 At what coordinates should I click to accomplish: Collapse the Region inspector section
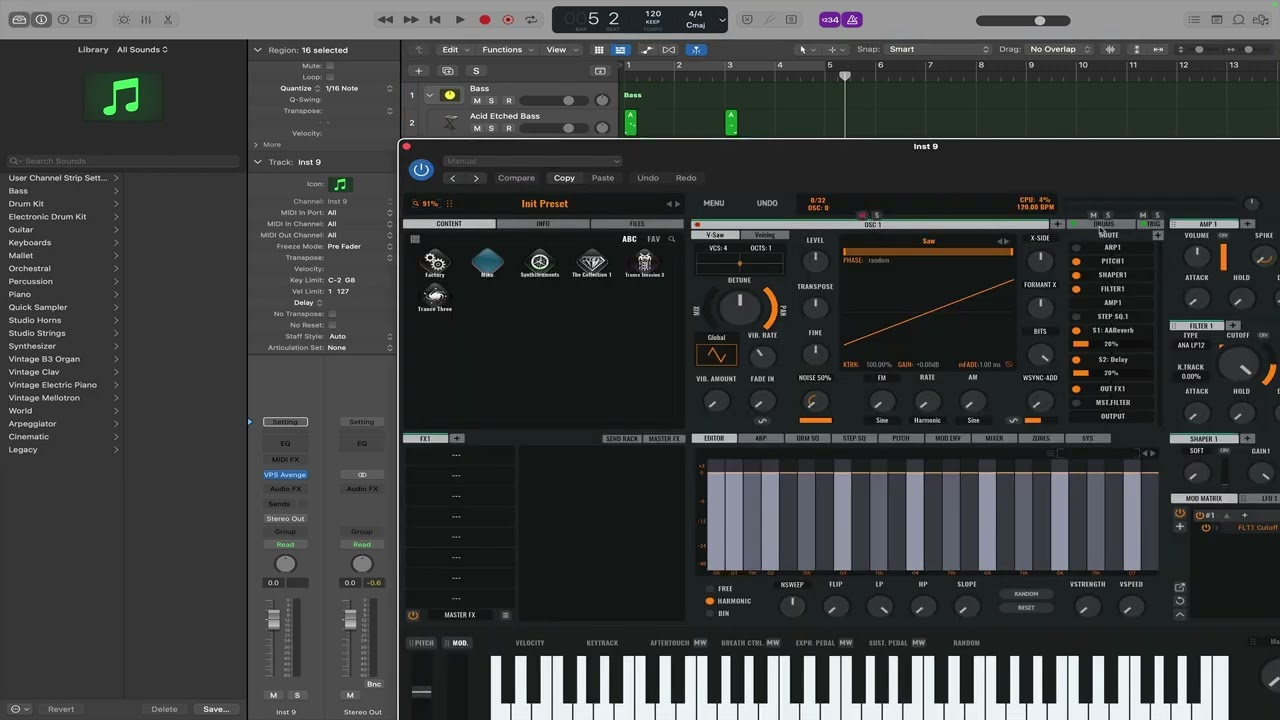pyautogui.click(x=257, y=50)
